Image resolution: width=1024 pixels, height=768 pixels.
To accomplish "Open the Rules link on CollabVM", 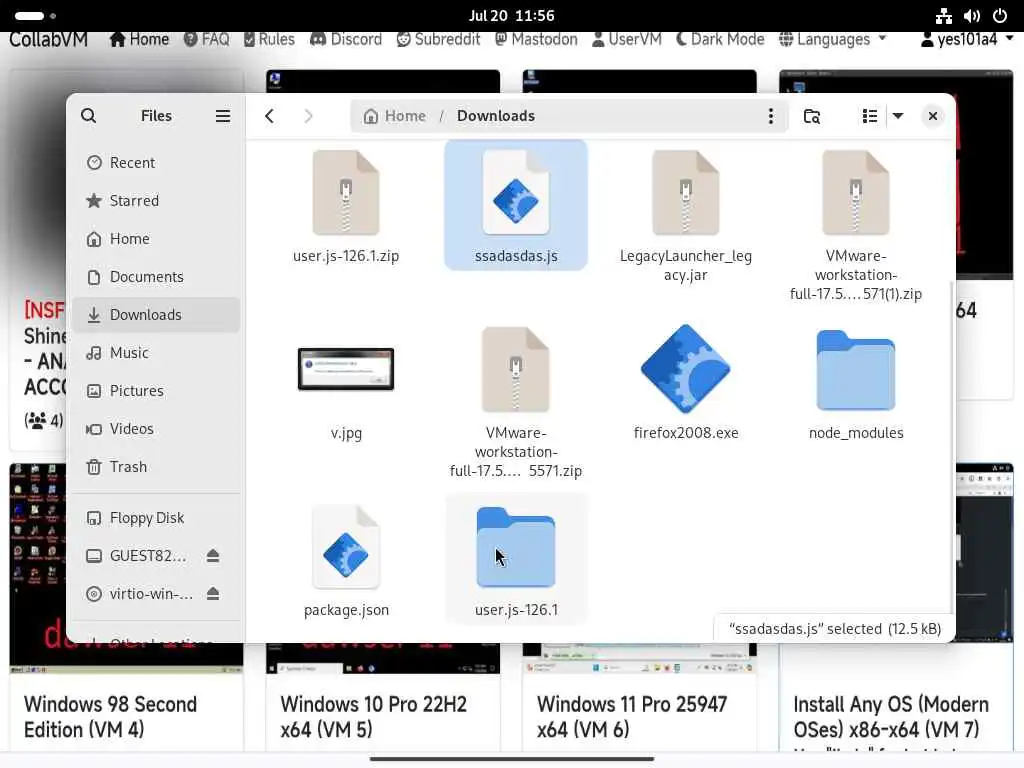I will click(269, 39).
